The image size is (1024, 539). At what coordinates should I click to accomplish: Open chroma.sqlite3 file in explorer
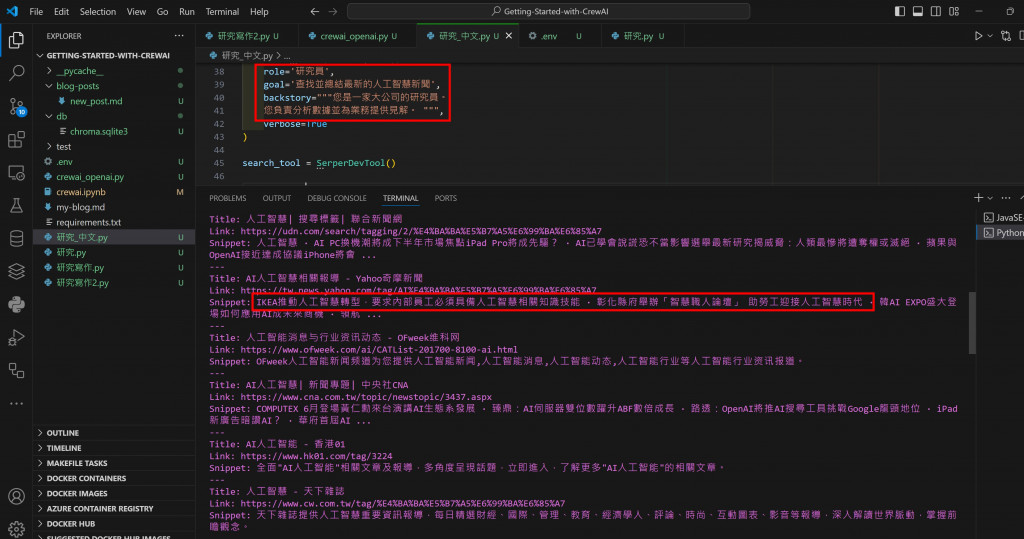coord(99,131)
